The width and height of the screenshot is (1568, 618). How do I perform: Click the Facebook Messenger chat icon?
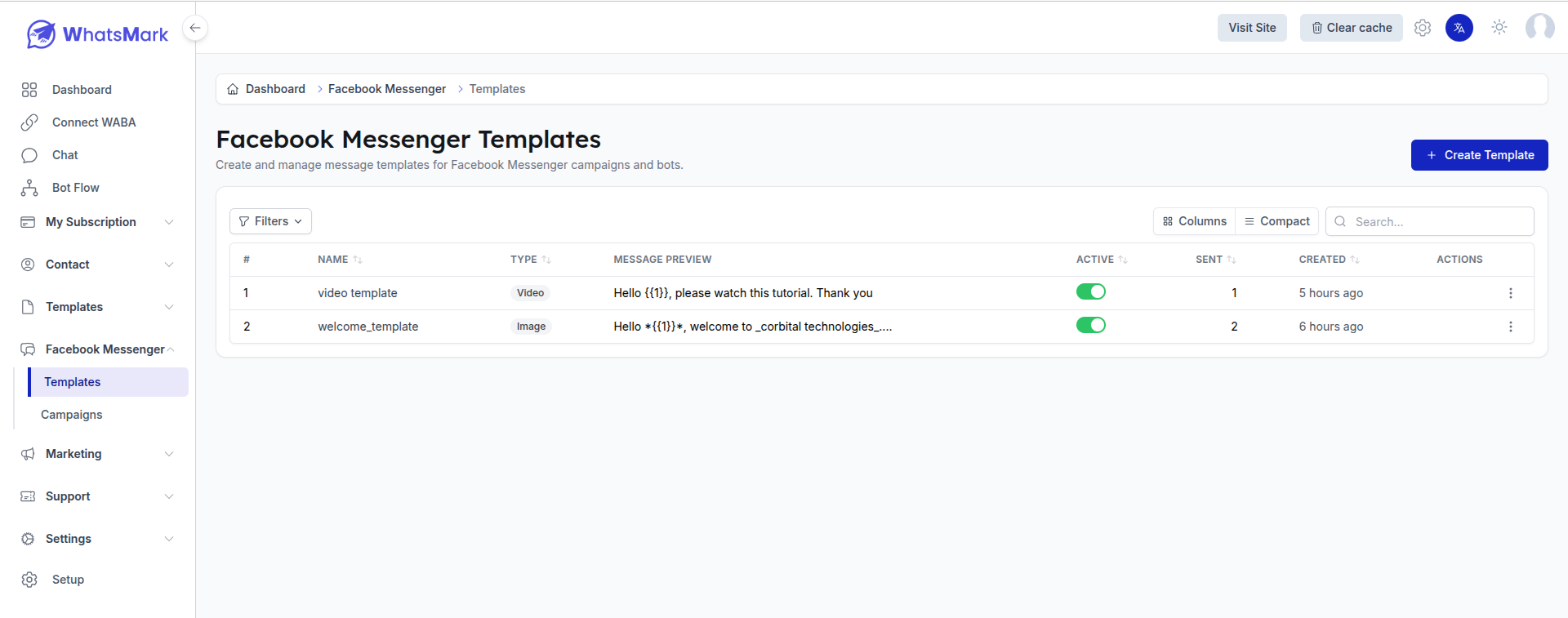click(x=28, y=349)
